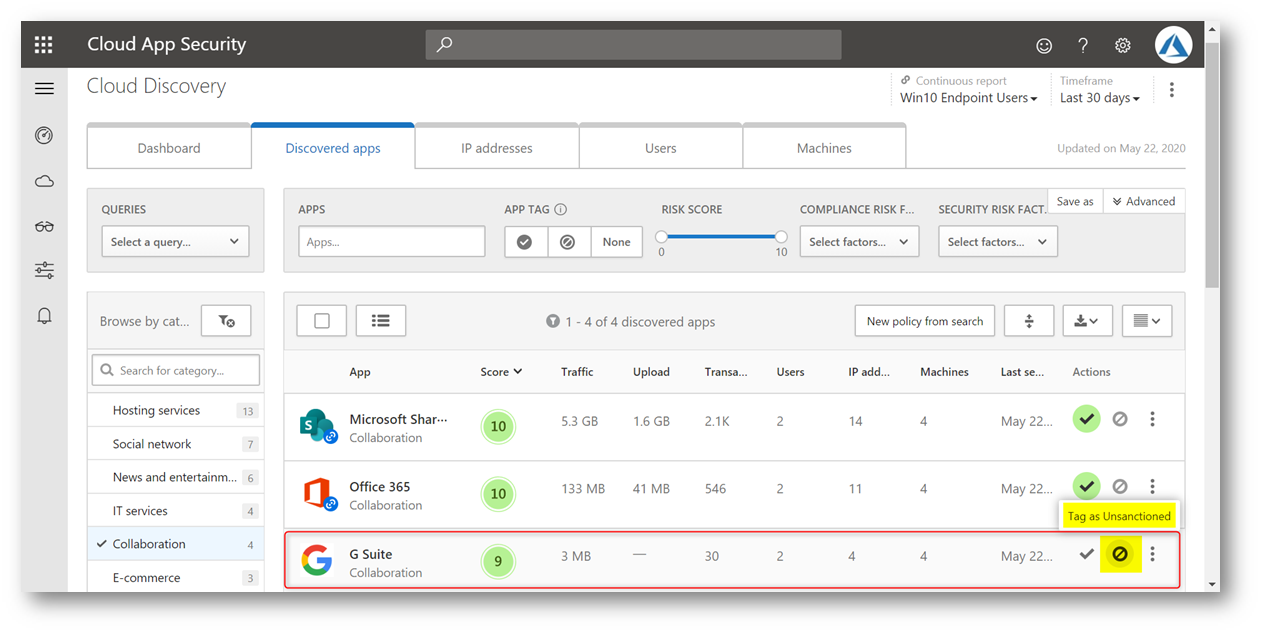
Task: Select the Discovered apps tab
Action: pos(333,148)
